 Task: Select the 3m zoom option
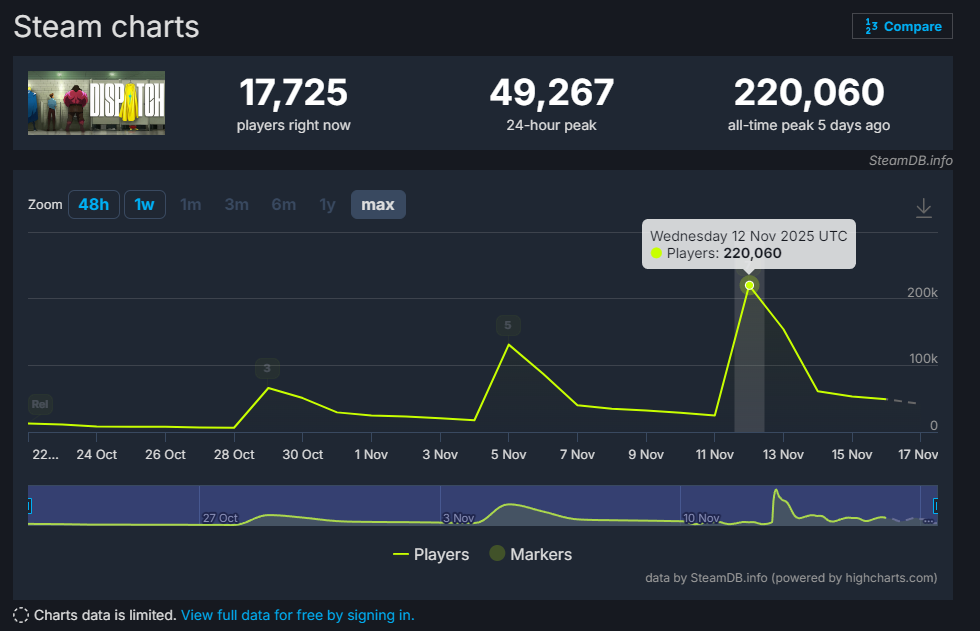[x=237, y=204]
